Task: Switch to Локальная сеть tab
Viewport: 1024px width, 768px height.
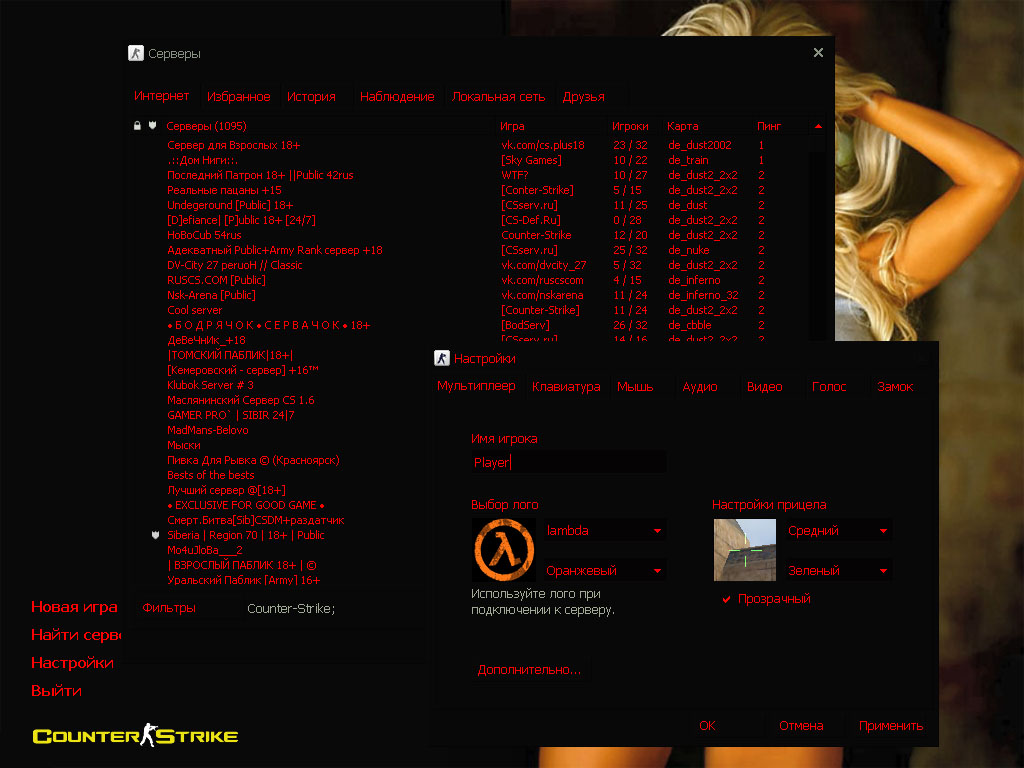Action: (498, 97)
